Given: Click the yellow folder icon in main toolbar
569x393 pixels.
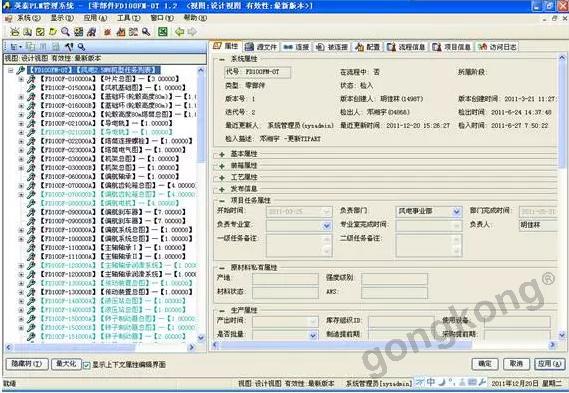Looking at the screenshot, I should pos(53,32).
